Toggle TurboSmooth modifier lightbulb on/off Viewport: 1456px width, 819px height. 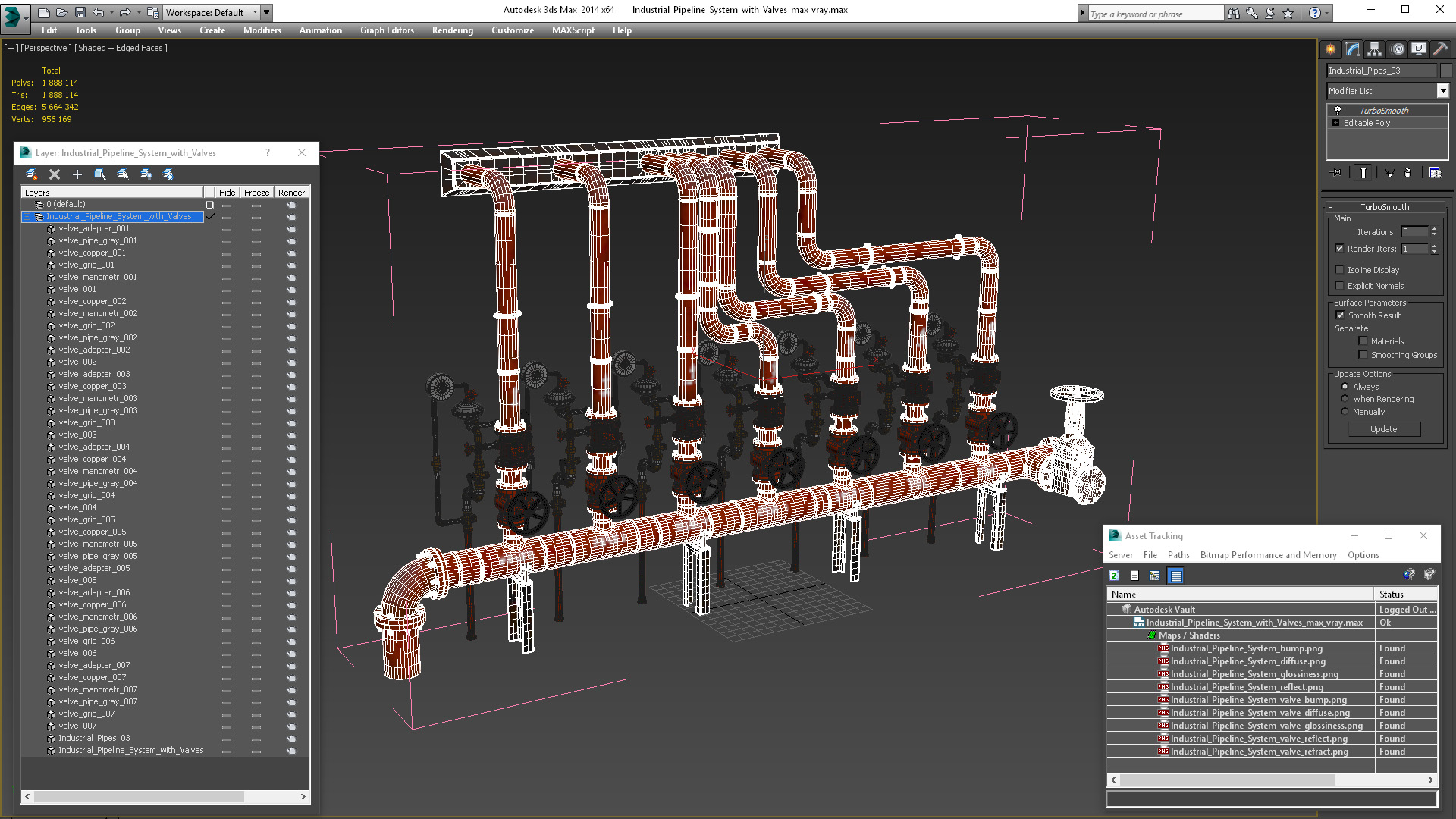point(1338,110)
